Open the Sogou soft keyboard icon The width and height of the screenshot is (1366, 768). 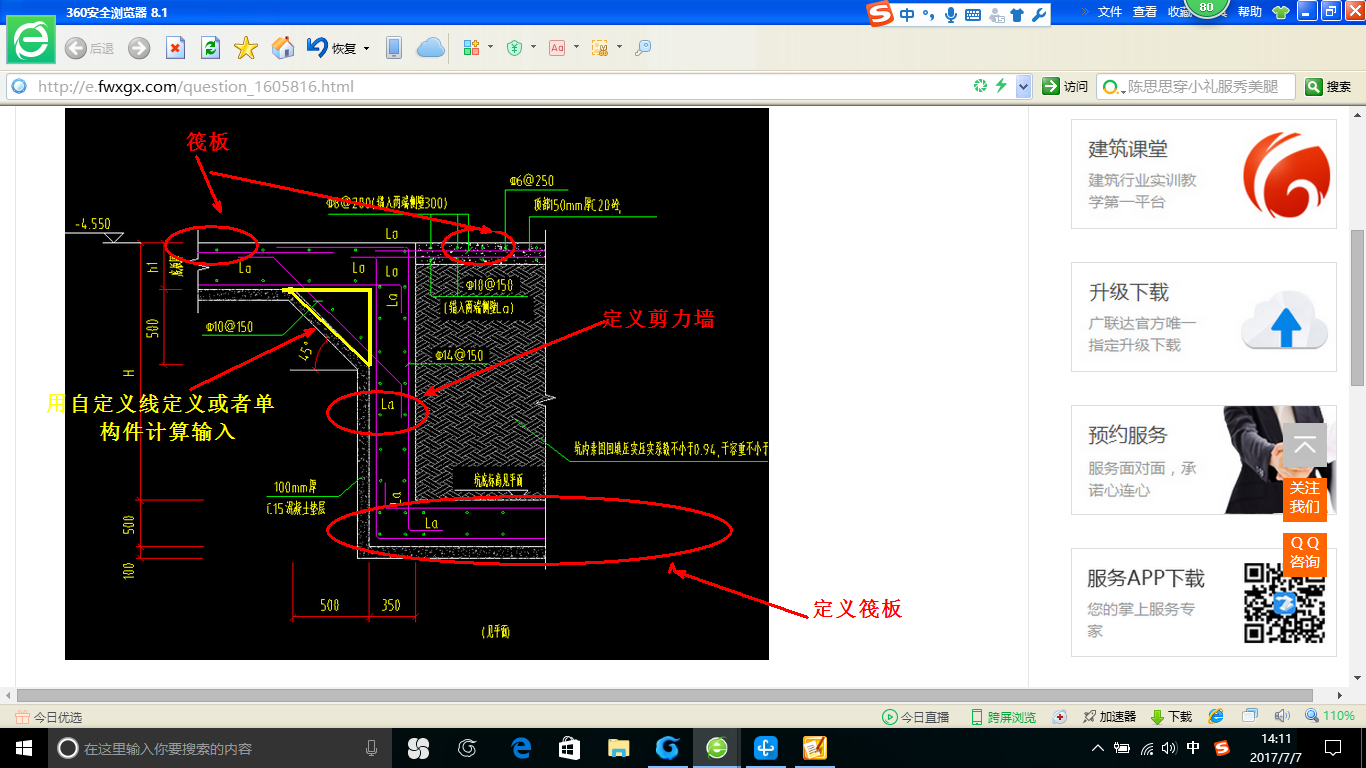(972, 15)
